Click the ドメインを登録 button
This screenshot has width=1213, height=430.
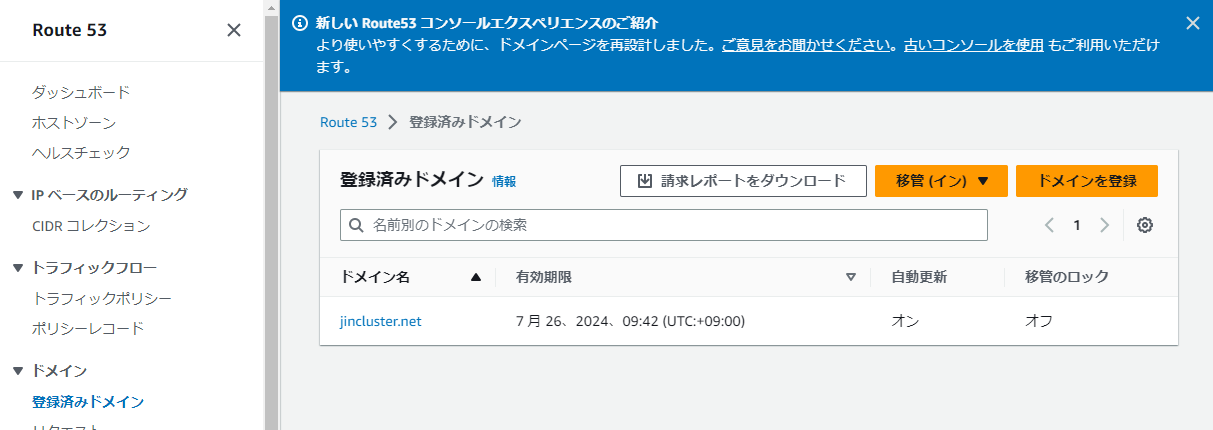1086,181
